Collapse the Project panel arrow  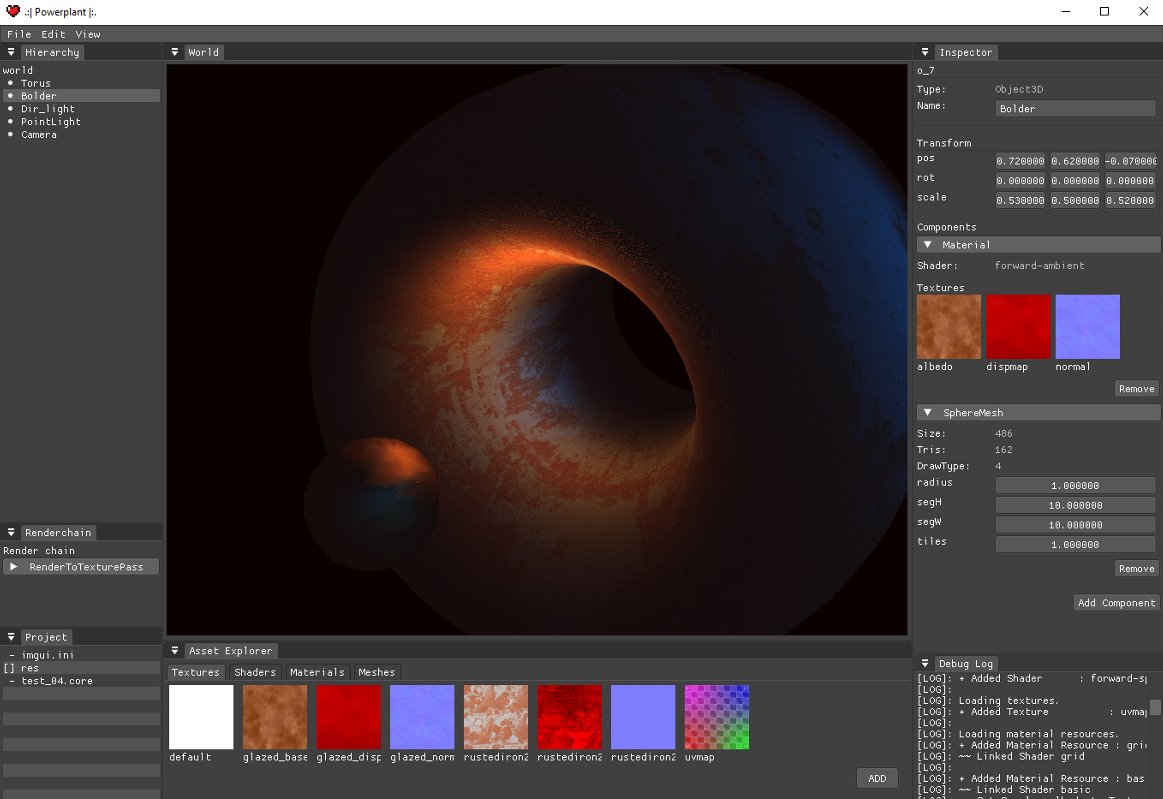tap(11, 637)
